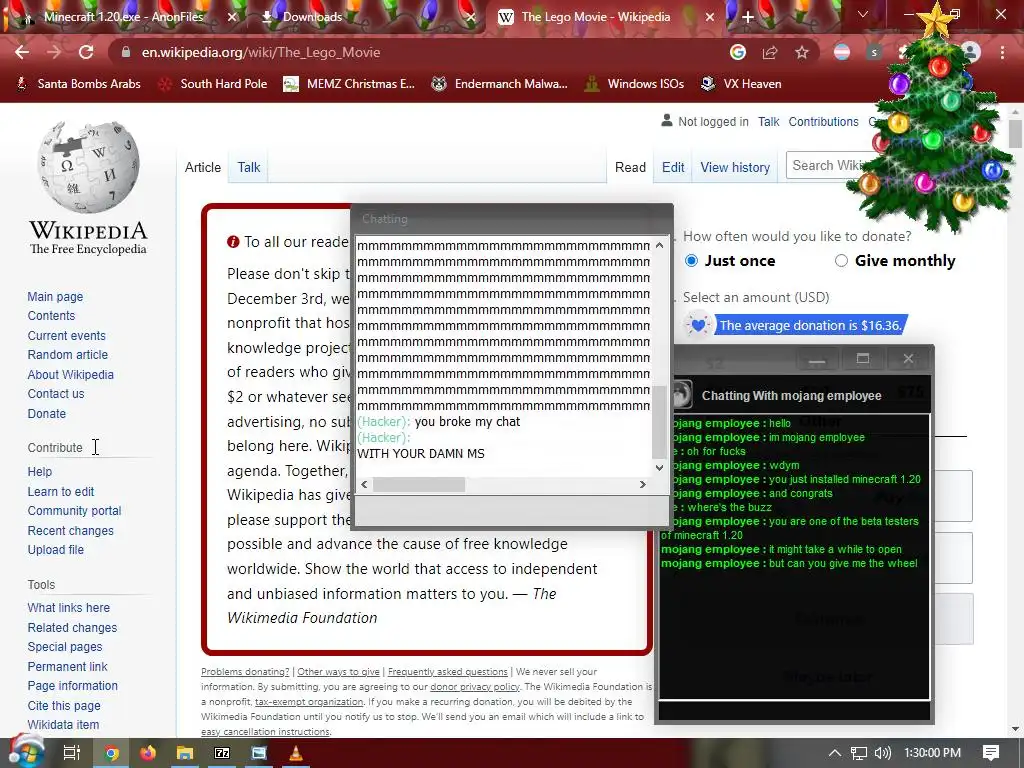Open Santa Bombs Arabs bookmark
This screenshot has height=768, width=1024.
point(78,84)
